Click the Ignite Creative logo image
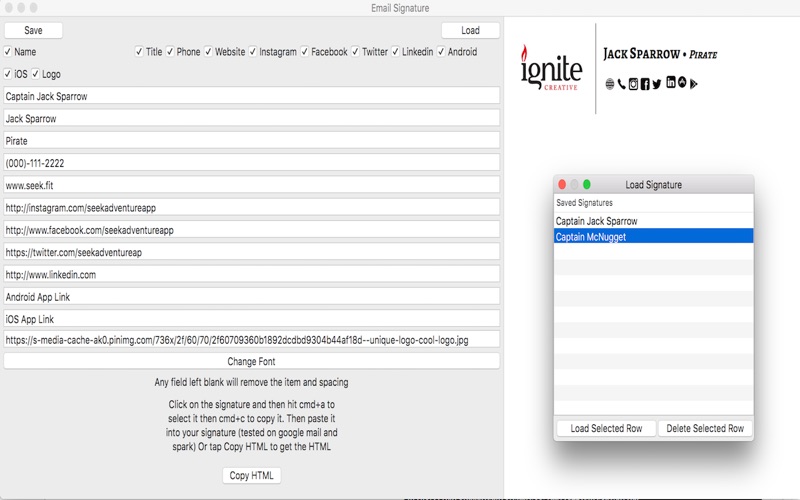This screenshot has height=500, width=800. click(551, 68)
